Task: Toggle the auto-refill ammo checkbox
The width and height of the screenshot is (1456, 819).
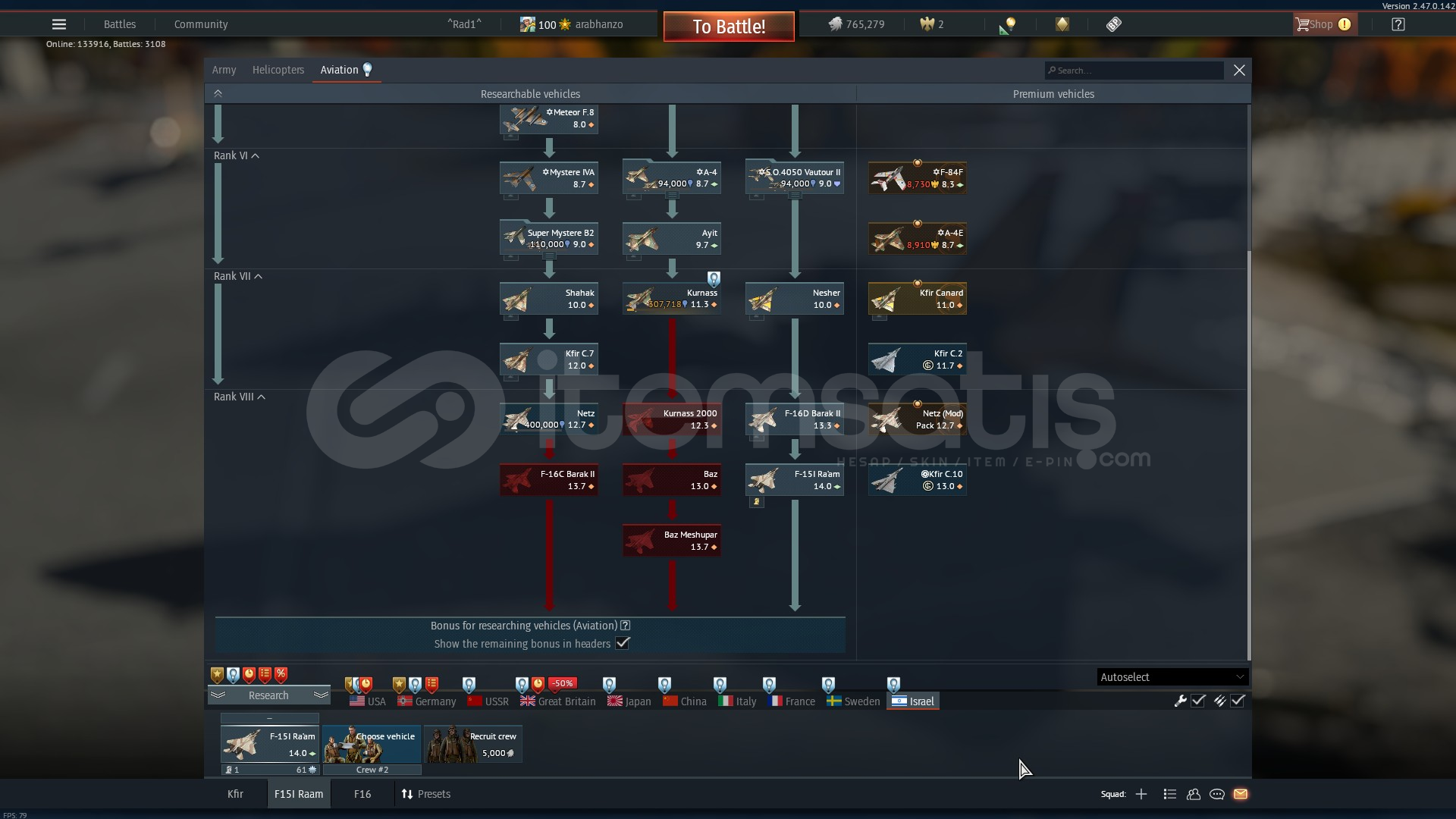Action: 1238,701
